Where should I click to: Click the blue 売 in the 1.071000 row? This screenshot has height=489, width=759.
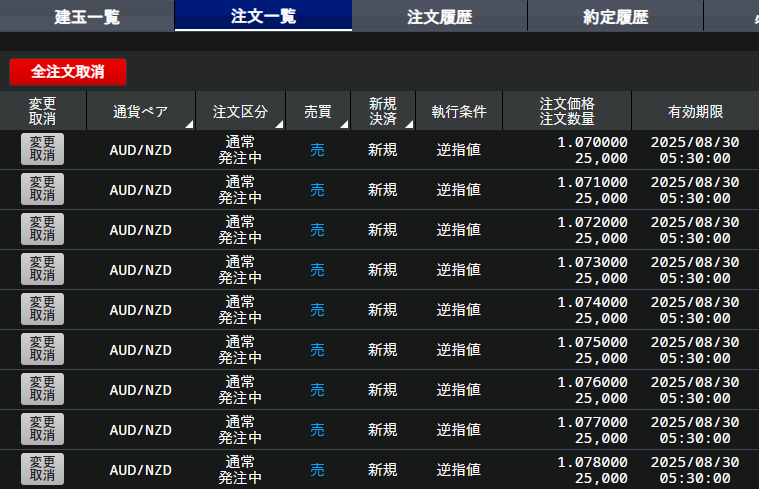[x=317, y=190]
